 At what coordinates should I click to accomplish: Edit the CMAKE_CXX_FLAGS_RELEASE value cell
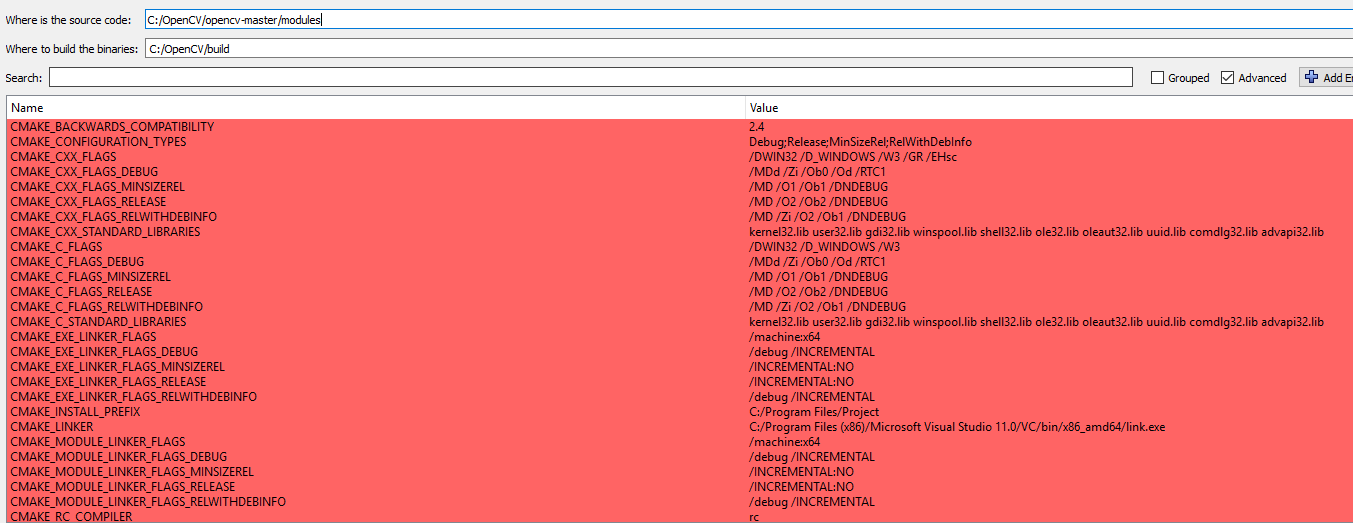[x=1049, y=202]
